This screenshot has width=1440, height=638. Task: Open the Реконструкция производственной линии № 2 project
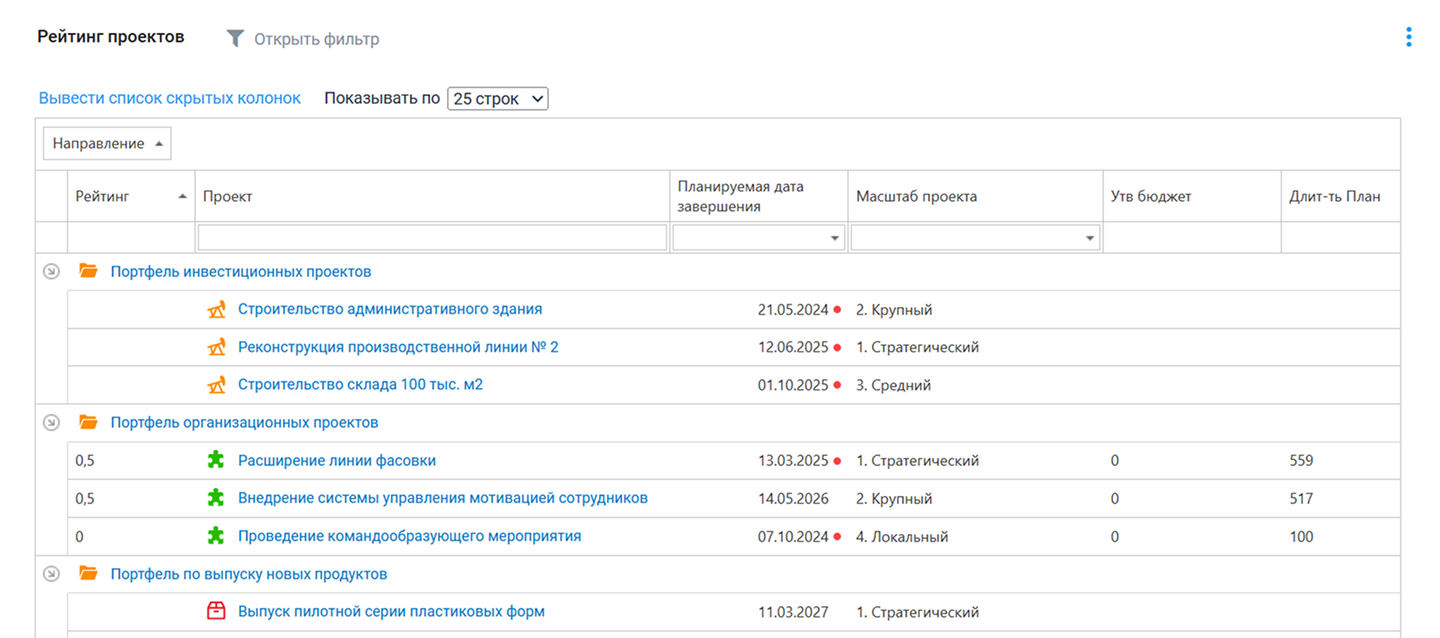[398, 347]
